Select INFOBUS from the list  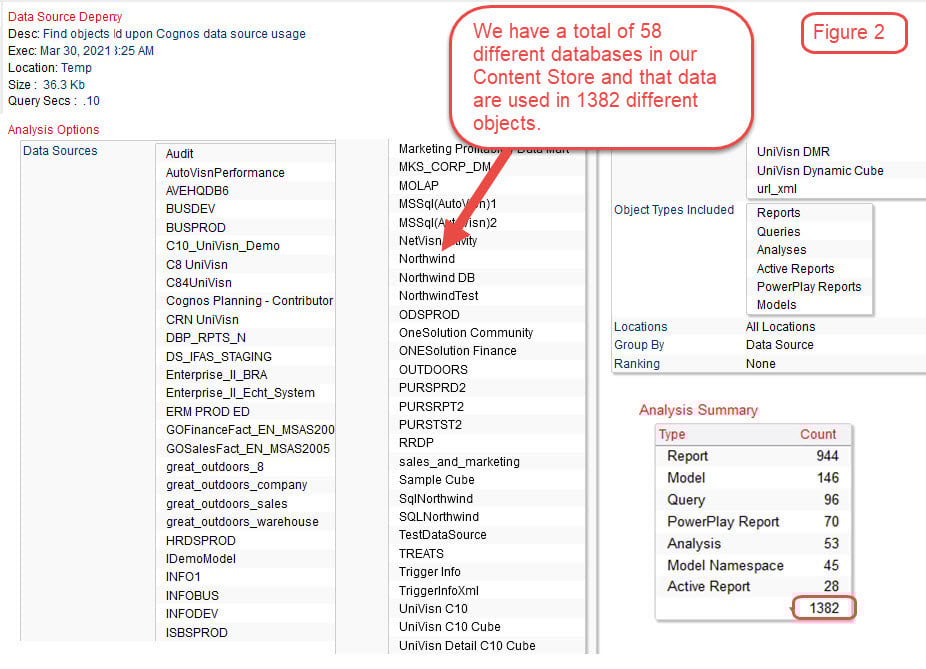pos(192,596)
